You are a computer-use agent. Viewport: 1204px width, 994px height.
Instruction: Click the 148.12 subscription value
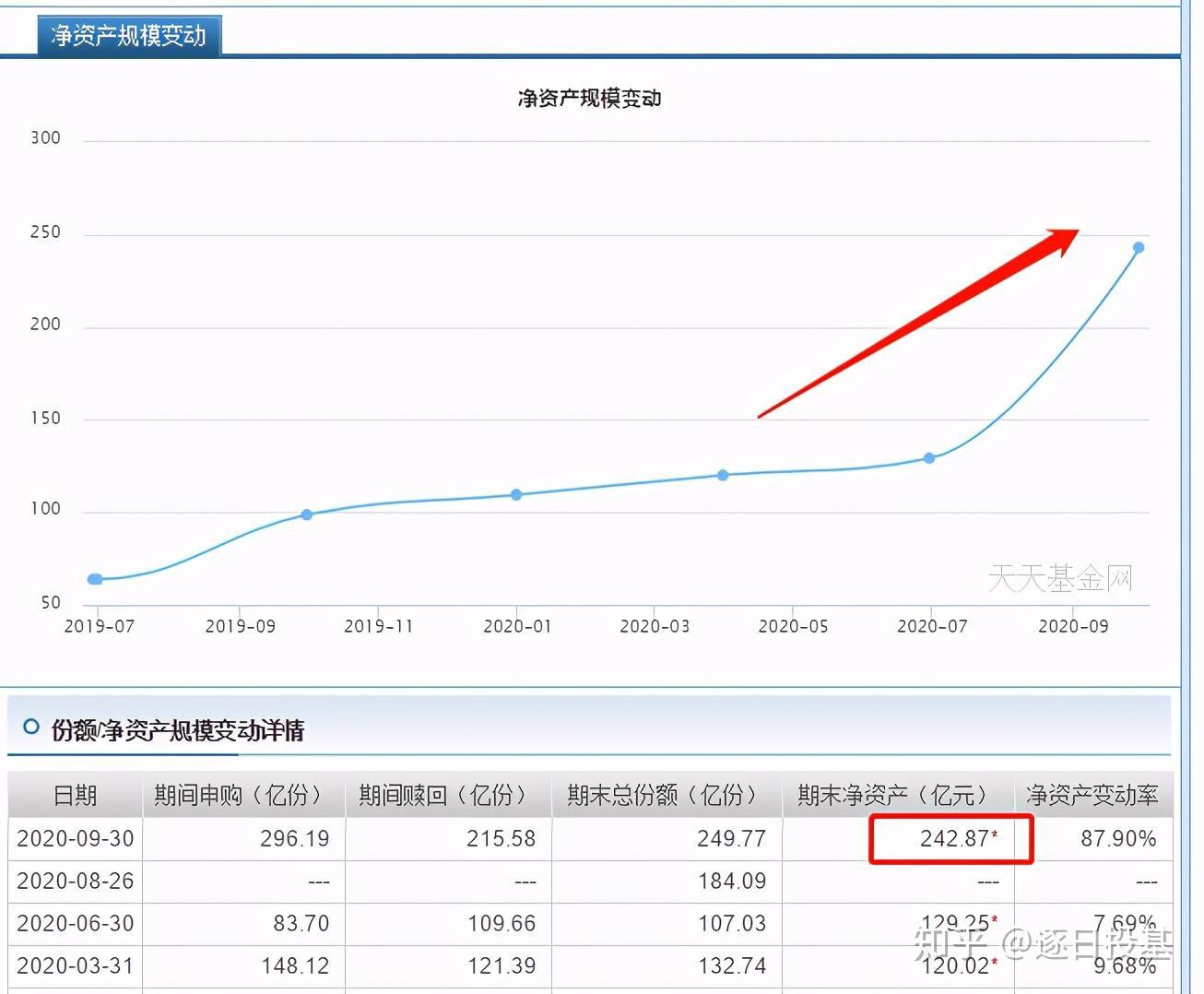pos(295,966)
